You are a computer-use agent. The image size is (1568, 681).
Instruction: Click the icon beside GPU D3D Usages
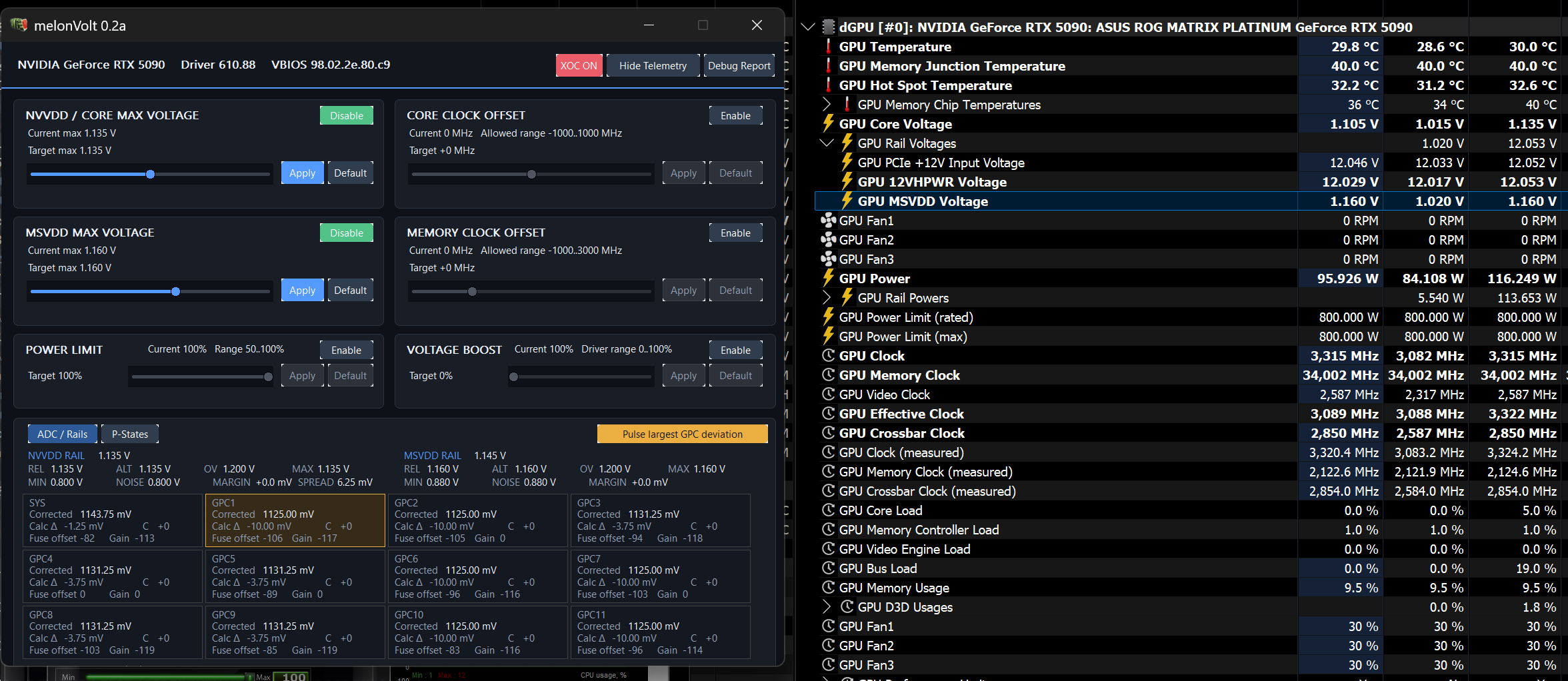[847, 607]
